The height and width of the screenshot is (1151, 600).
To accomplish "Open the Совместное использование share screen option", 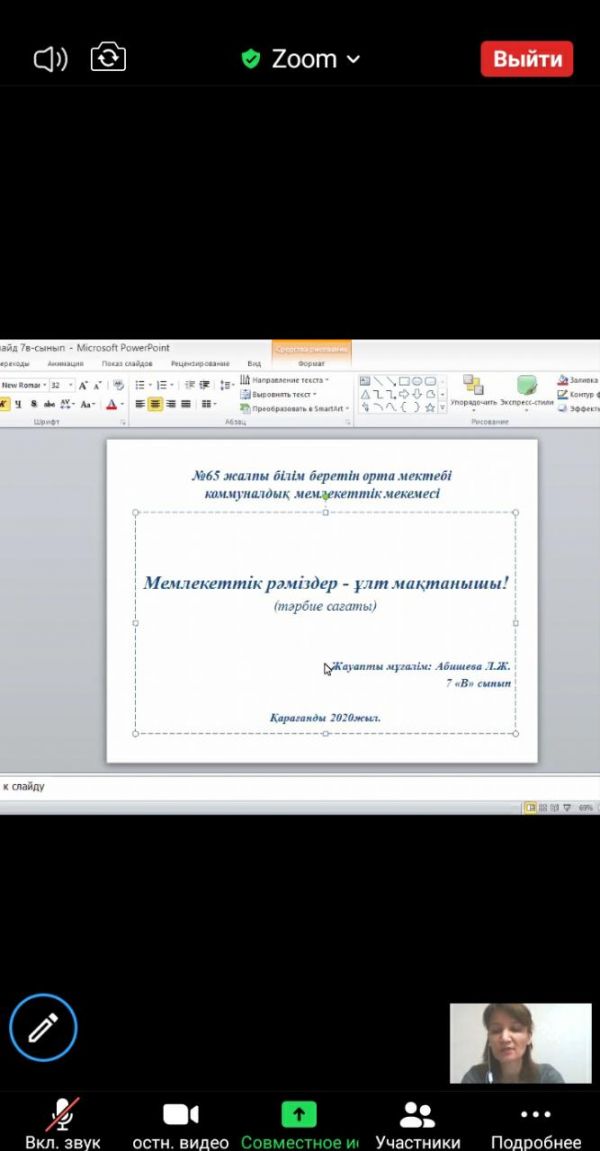I will (x=299, y=1124).
